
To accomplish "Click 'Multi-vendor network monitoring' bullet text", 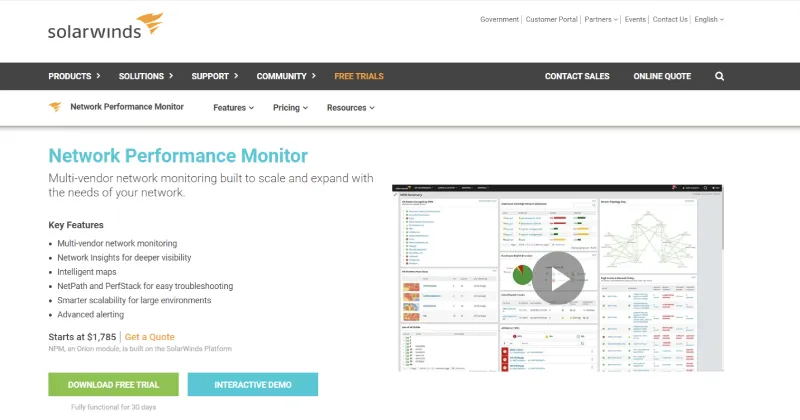I will tap(117, 243).
